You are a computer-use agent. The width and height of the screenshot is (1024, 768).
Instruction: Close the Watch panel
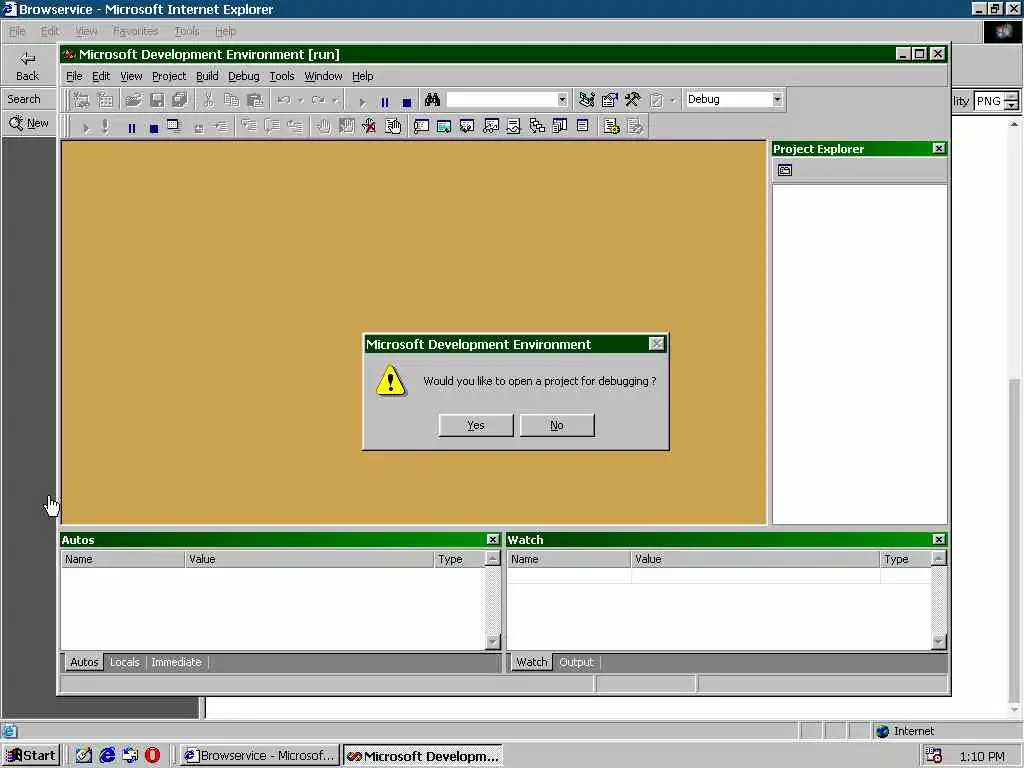[x=938, y=539]
